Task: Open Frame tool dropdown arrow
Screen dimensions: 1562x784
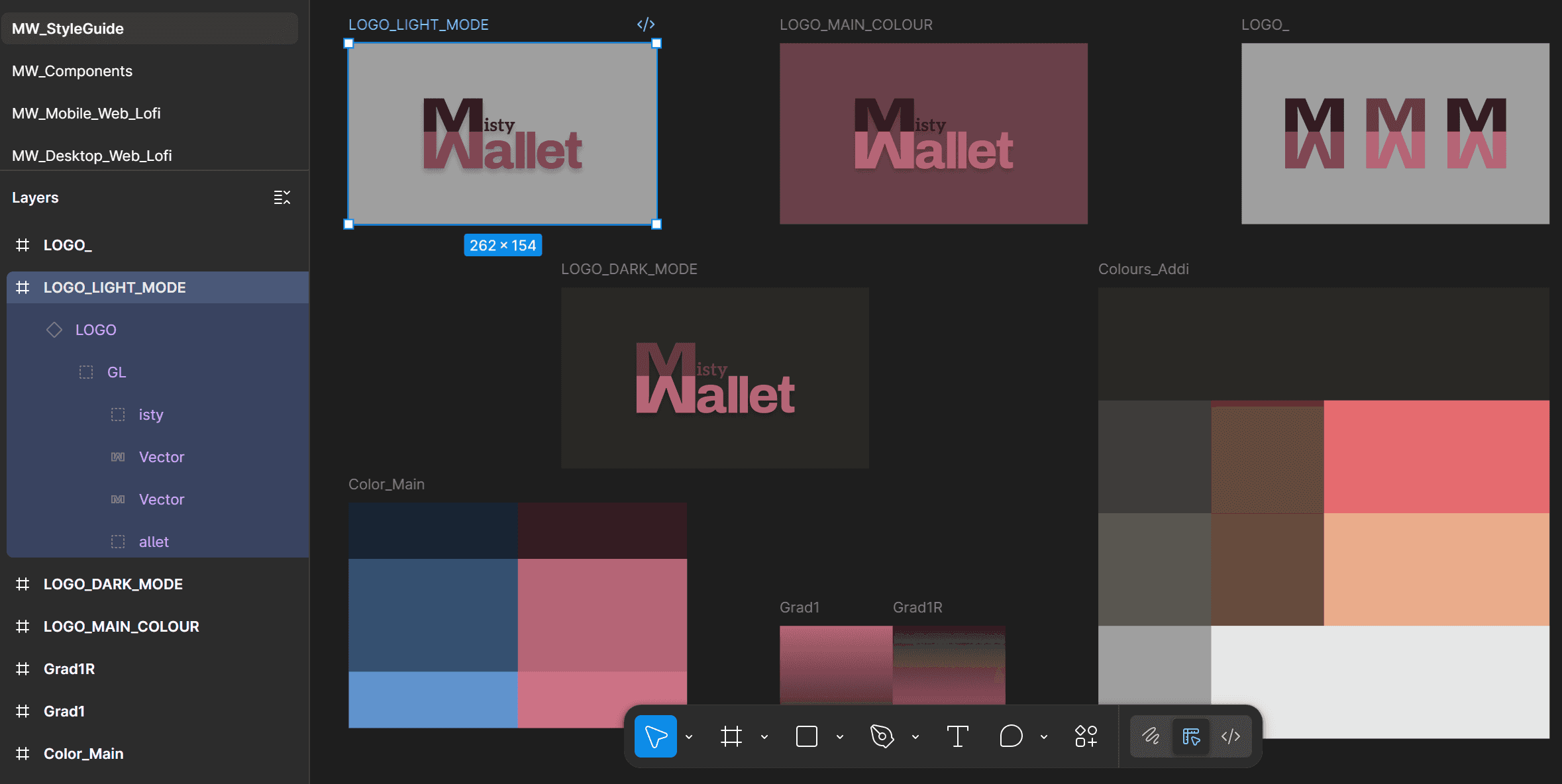Action: tap(764, 737)
